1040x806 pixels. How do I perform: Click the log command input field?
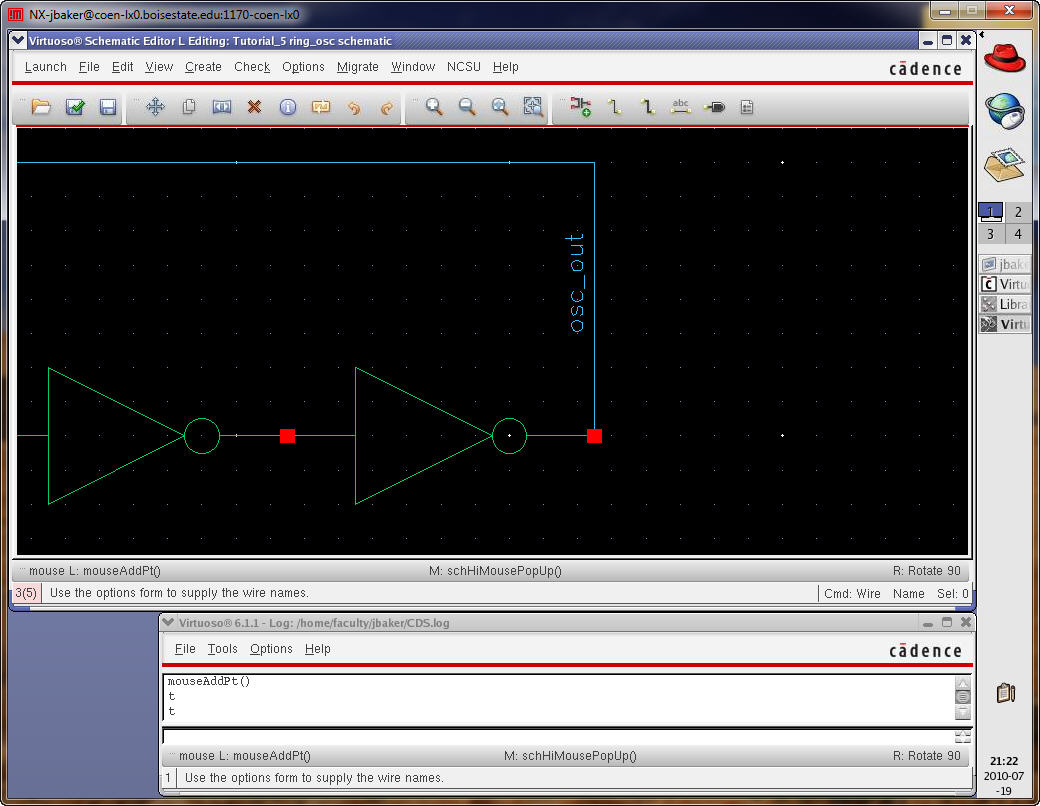tap(555, 736)
